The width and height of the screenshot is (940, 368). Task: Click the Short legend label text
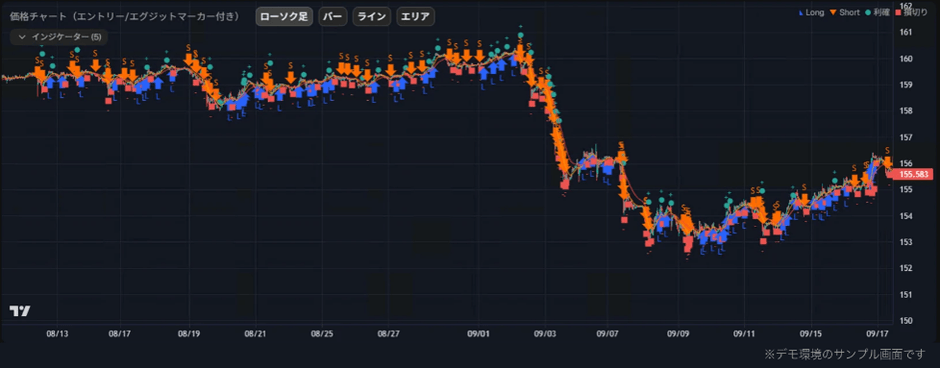850,12
